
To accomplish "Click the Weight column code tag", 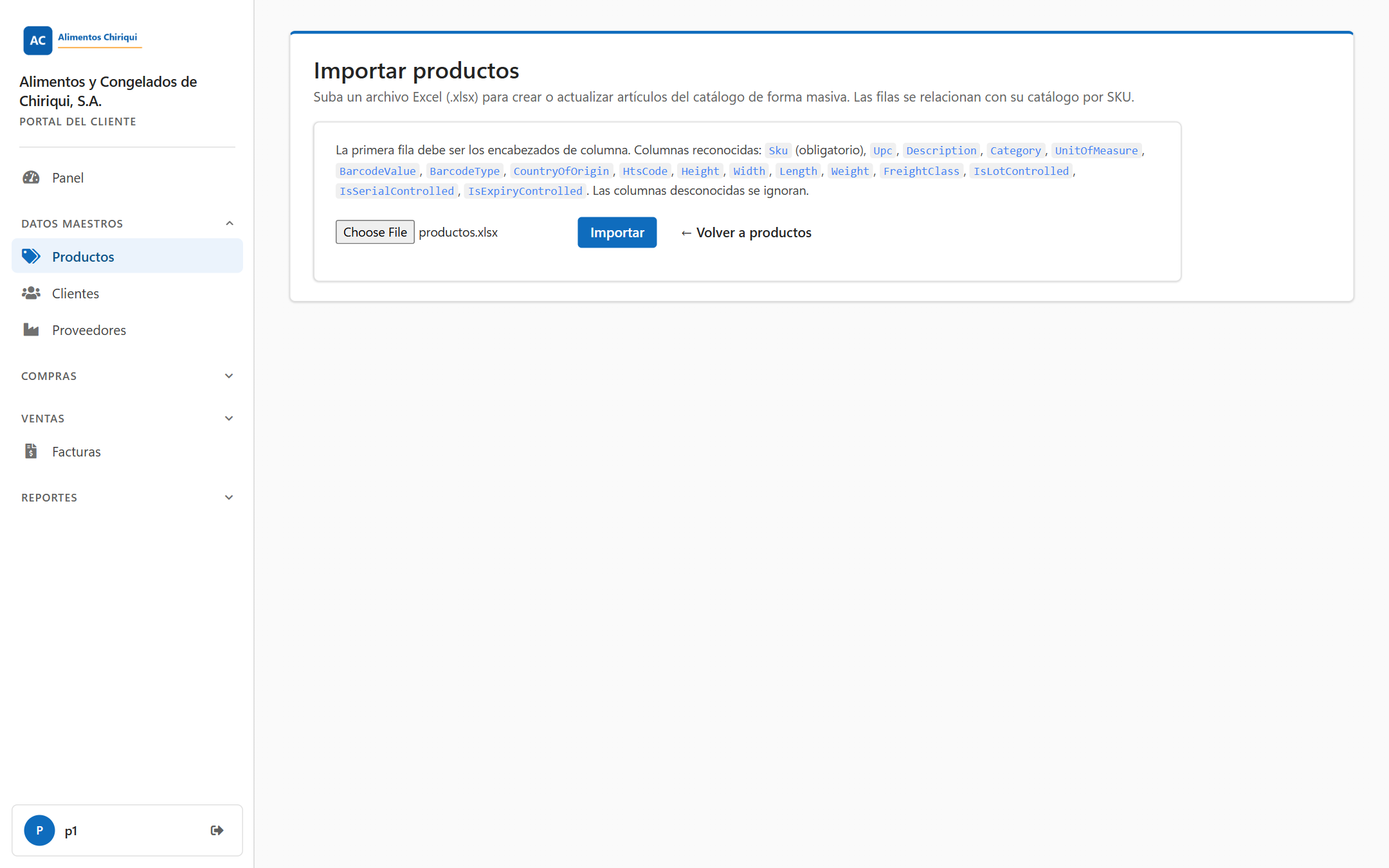I will [x=850, y=171].
